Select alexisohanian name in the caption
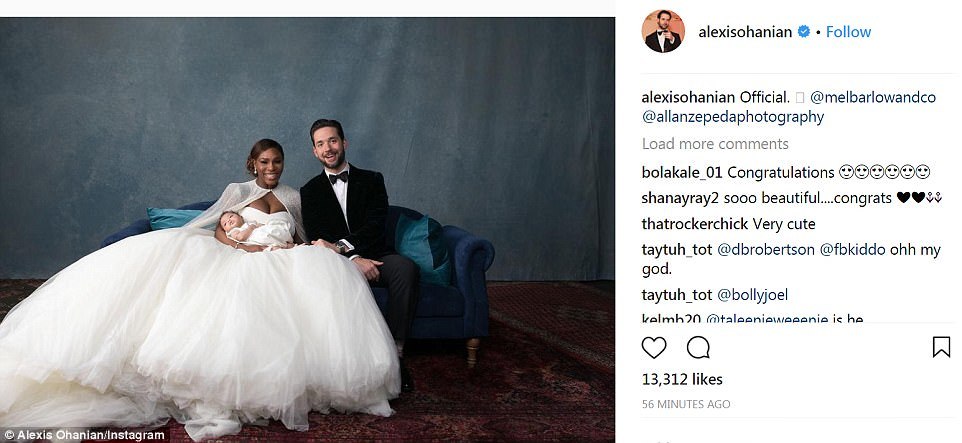The width and height of the screenshot is (962, 443). (x=688, y=98)
